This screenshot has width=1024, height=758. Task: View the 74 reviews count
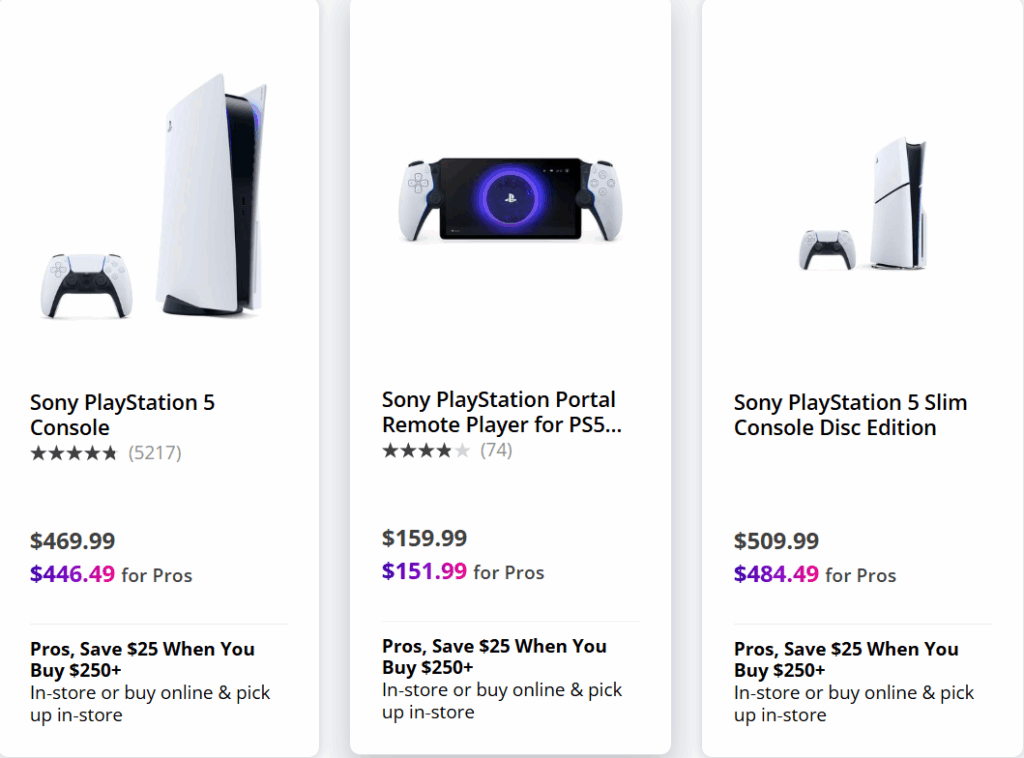click(x=496, y=450)
